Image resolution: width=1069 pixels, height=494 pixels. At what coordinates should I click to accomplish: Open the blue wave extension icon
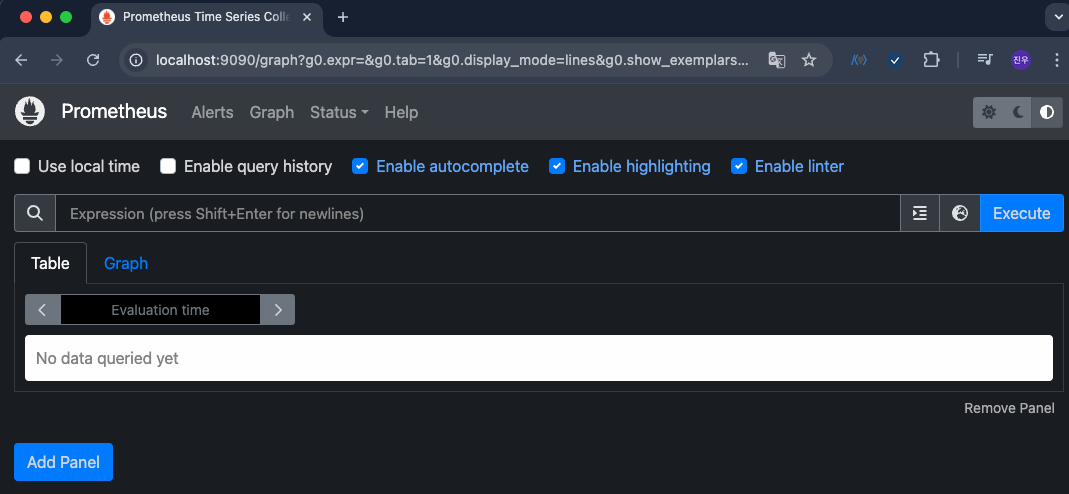(x=859, y=60)
